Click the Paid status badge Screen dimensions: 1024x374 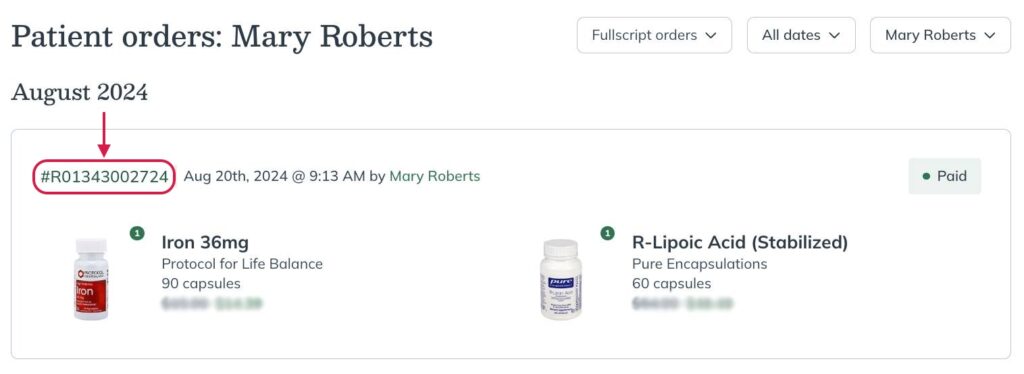pos(944,176)
